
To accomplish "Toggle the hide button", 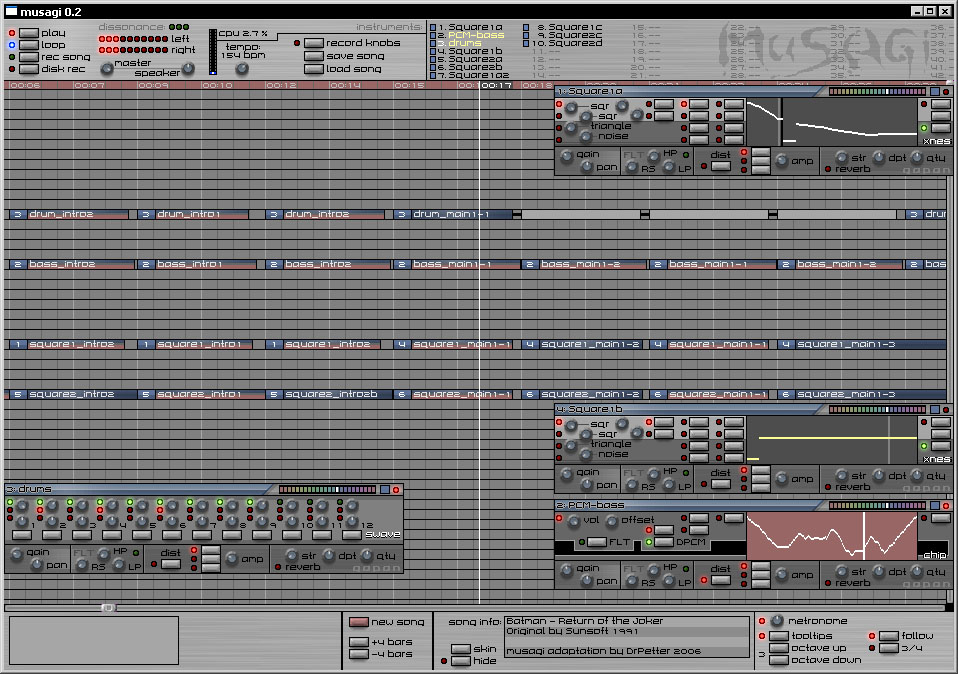I will click(461, 661).
